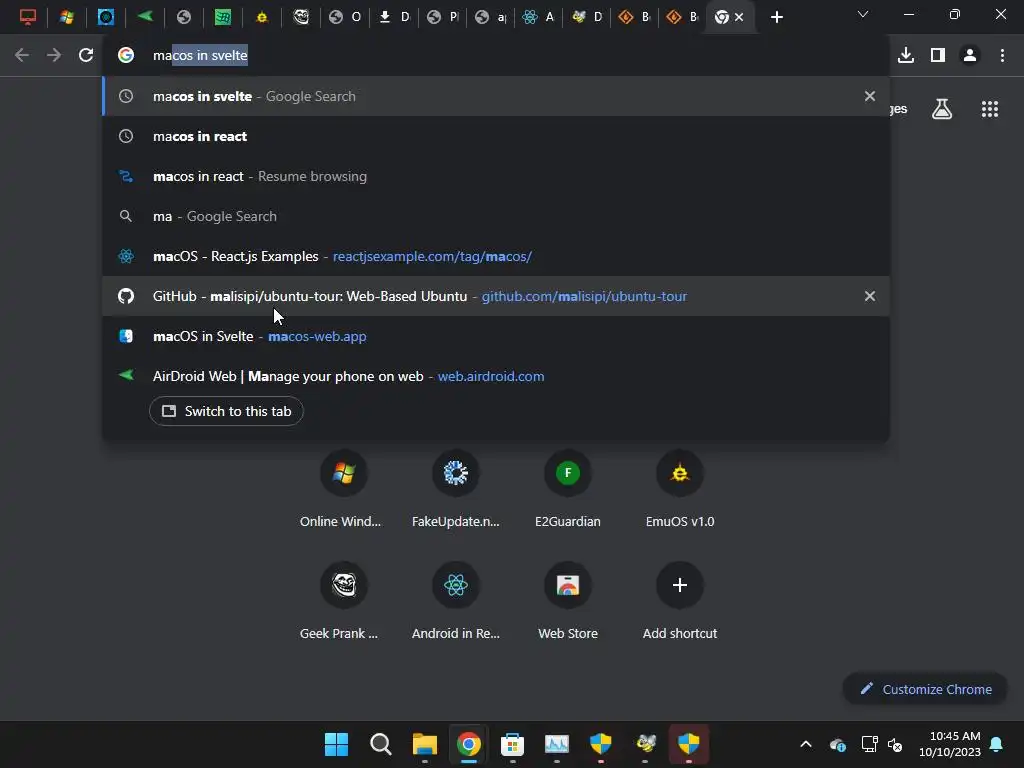Open the muted volume tray icon
The width and height of the screenshot is (1024, 768).
coord(895,744)
